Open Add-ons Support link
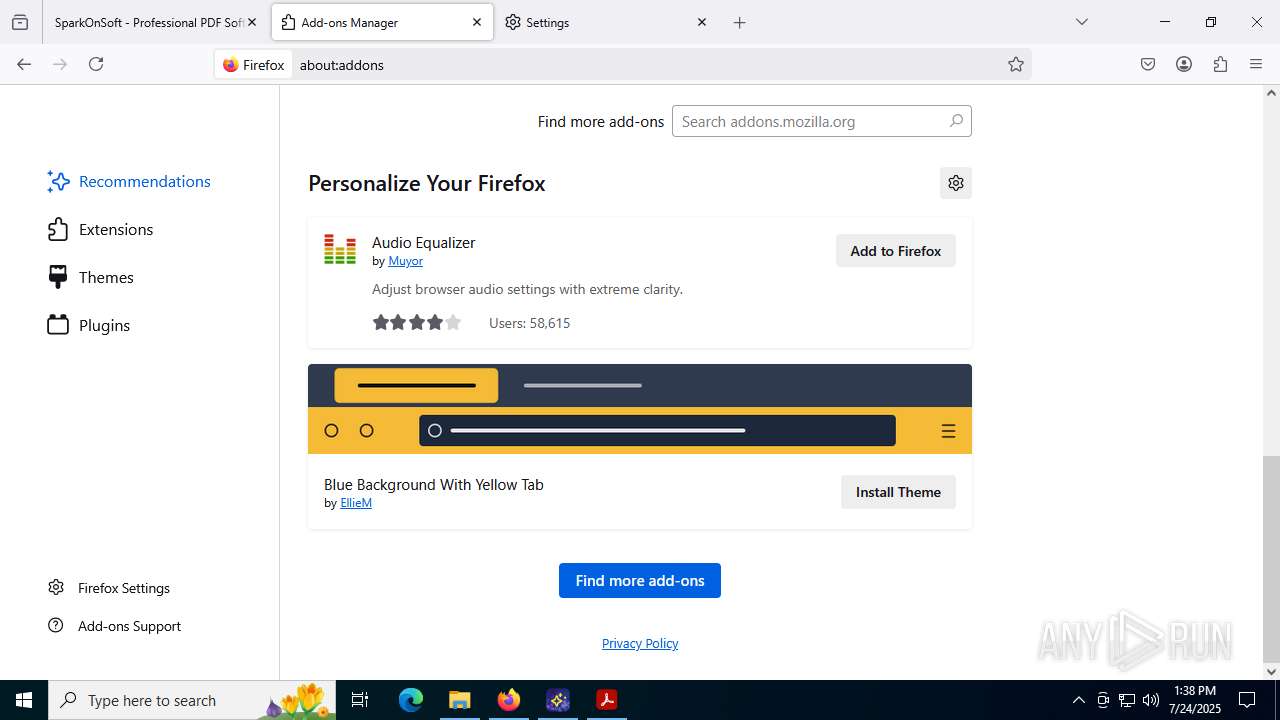 [x=115, y=626]
